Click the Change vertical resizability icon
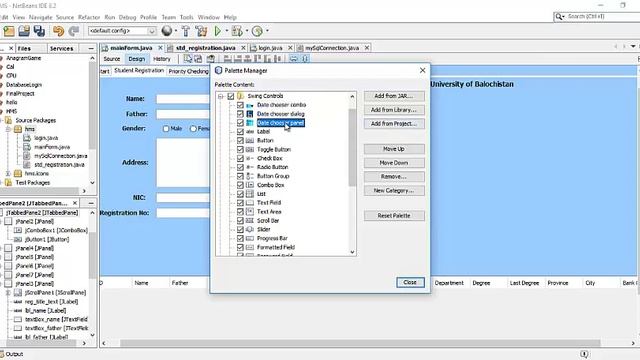The height and width of the screenshot is (360, 640). [x=306, y=59]
